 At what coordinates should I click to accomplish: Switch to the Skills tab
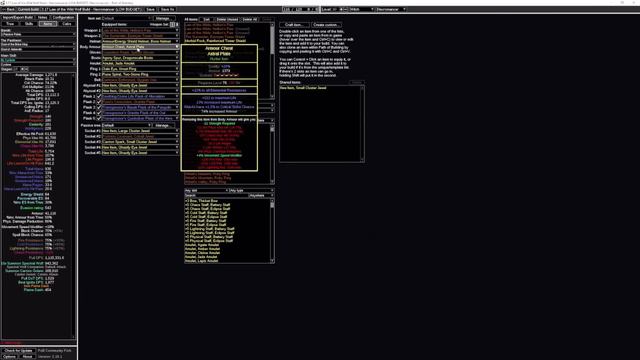29,24
